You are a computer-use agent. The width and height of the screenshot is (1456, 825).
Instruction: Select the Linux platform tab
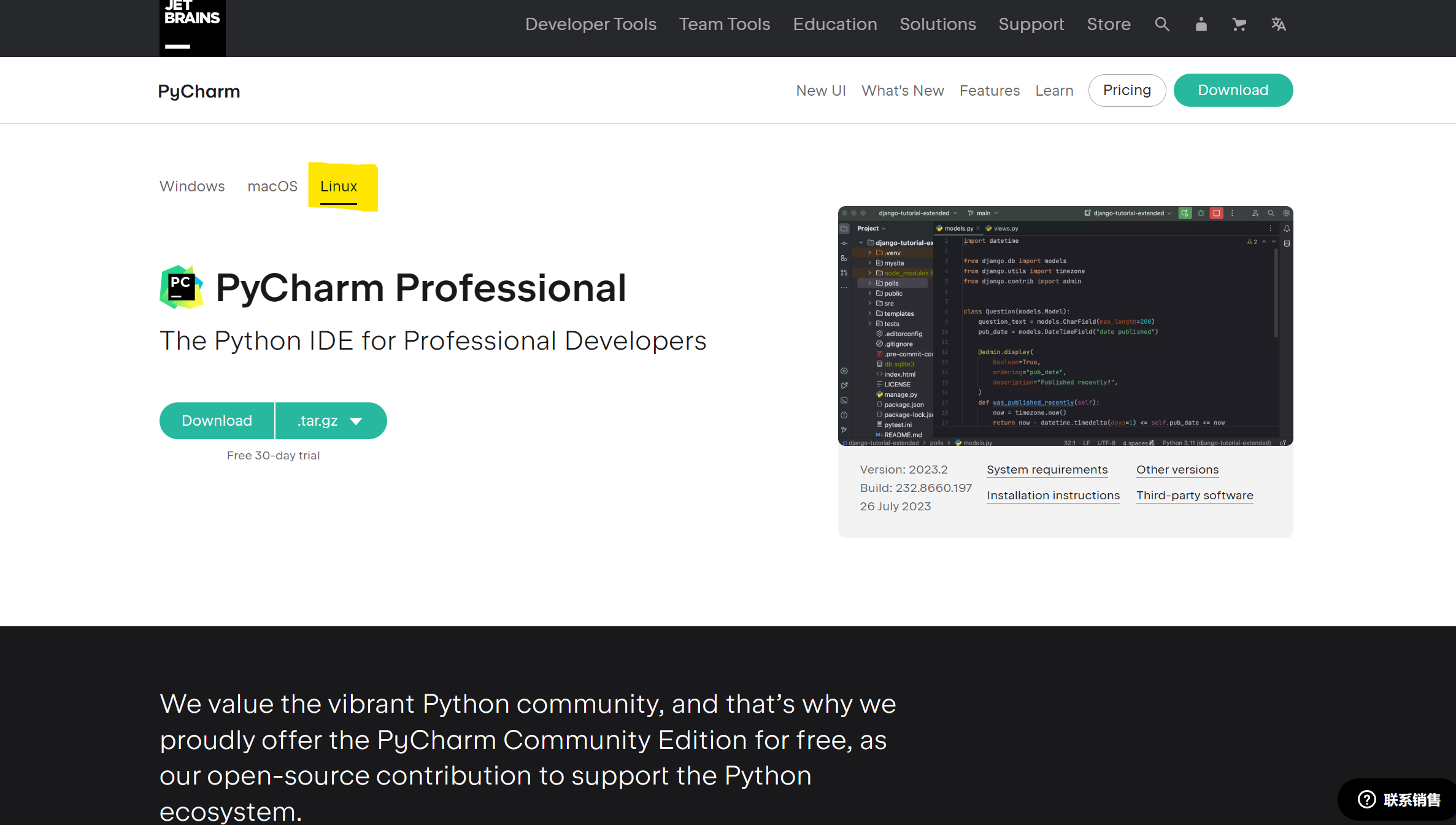[339, 186]
